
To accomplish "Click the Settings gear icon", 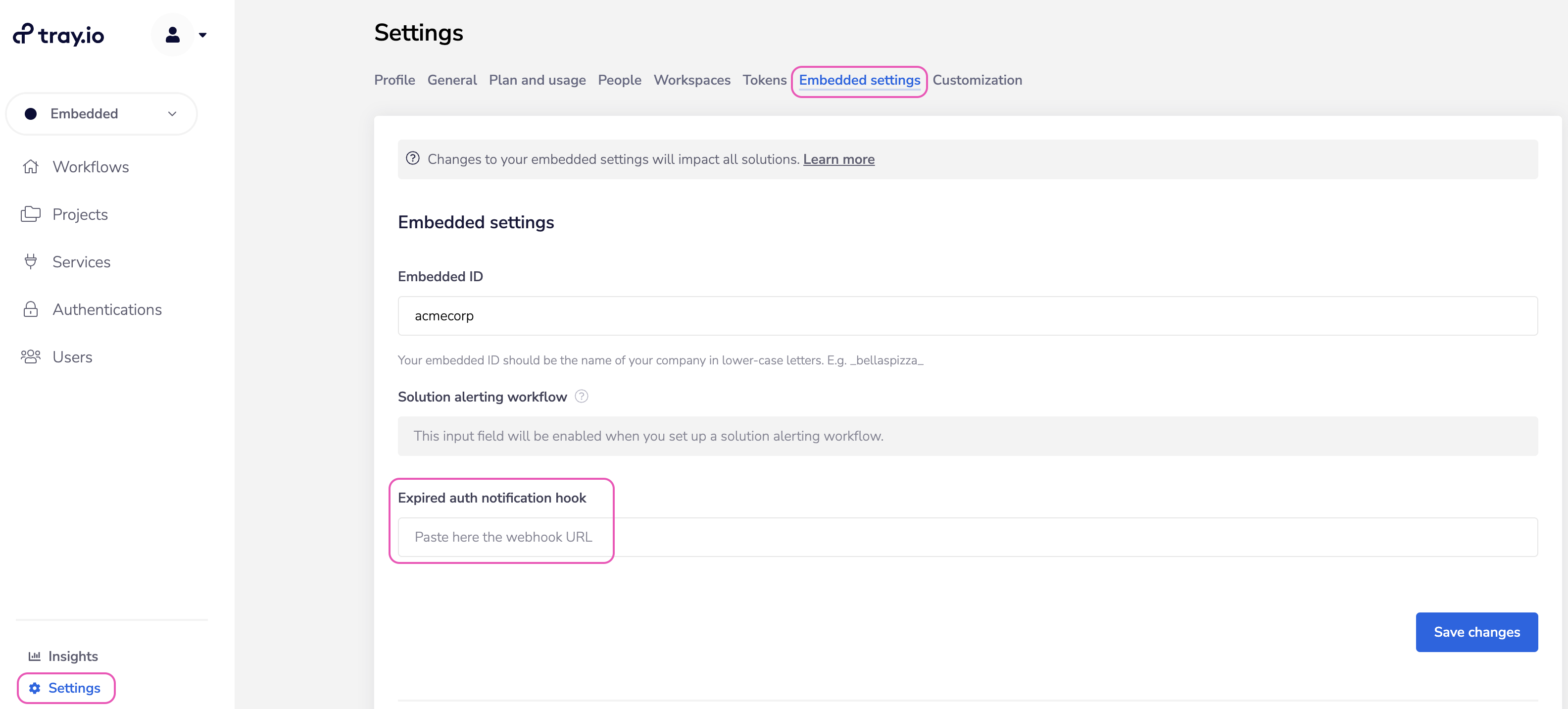I will (34, 688).
